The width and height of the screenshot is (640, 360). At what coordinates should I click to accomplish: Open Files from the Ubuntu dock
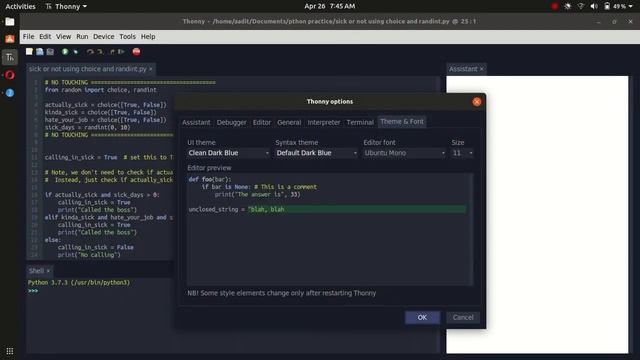(10, 22)
